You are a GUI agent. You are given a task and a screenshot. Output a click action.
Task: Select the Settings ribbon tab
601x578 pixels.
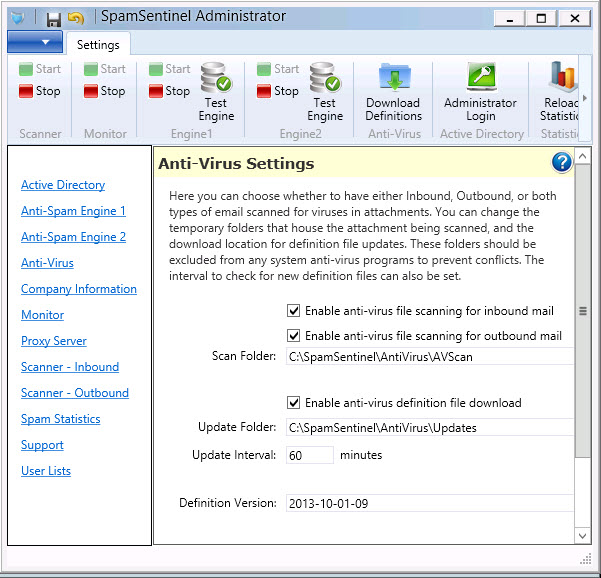[98, 45]
